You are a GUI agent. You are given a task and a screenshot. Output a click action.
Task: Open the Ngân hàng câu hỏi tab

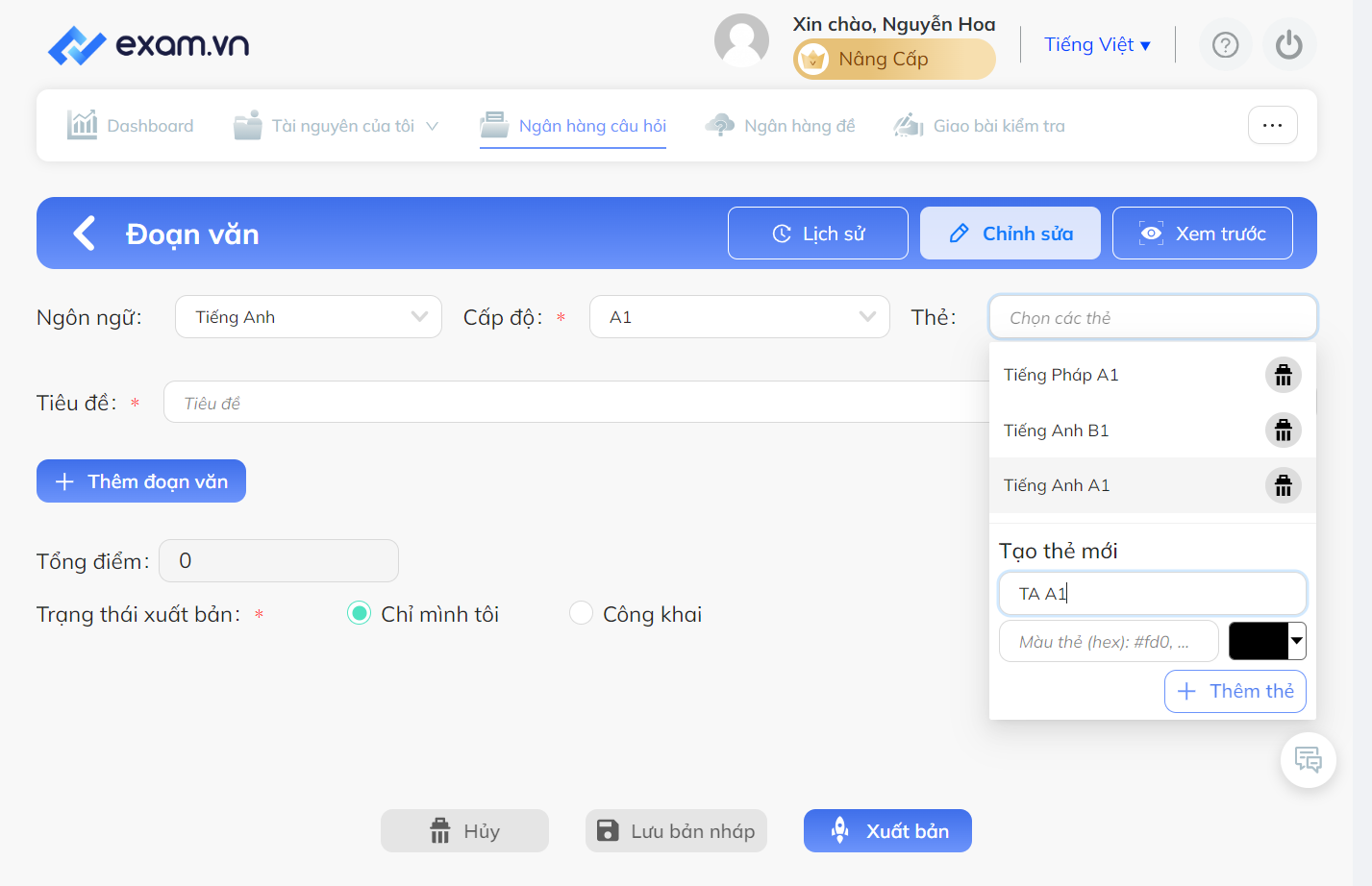(x=573, y=126)
